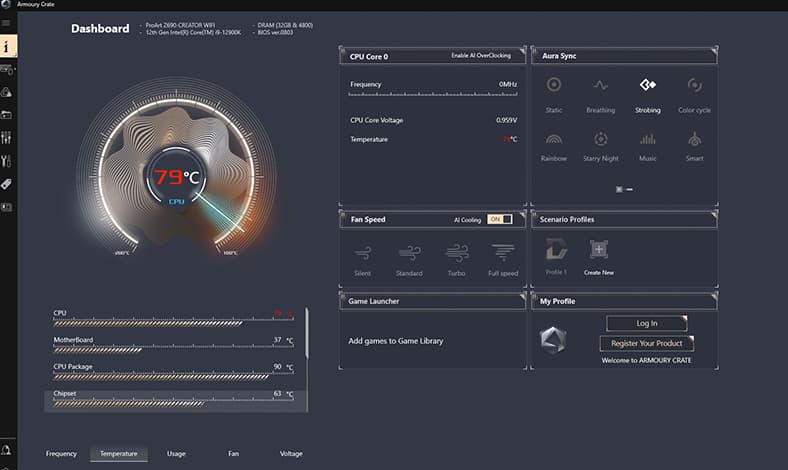Open the Game Library folder sidebar icon
788x470 pixels.
pyautogui.click(x=6, y=115)
